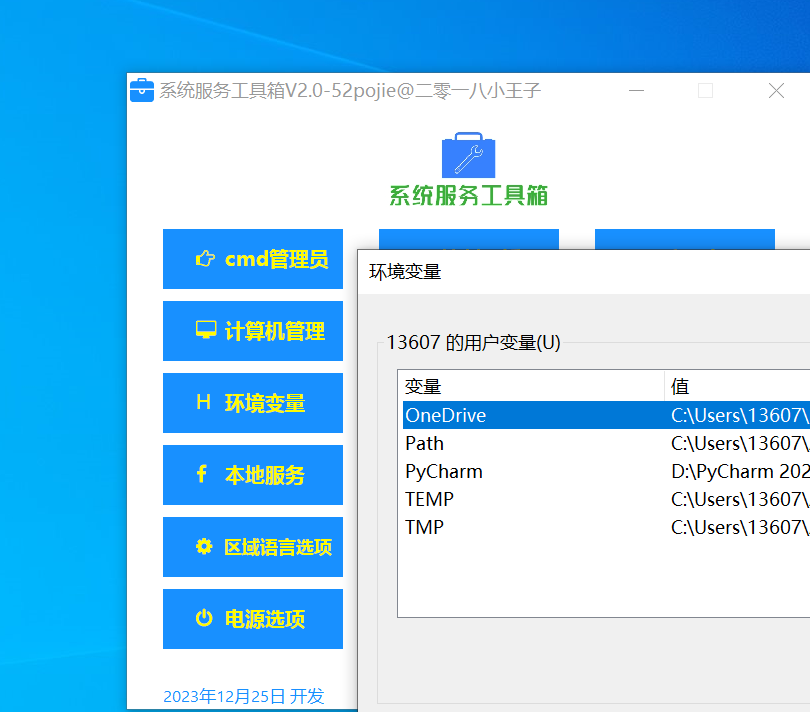The height and width of the screenshot is (712, 810).
Task: Click the large blue toolbox wrench logo
Action: click(x=468, y=156)
